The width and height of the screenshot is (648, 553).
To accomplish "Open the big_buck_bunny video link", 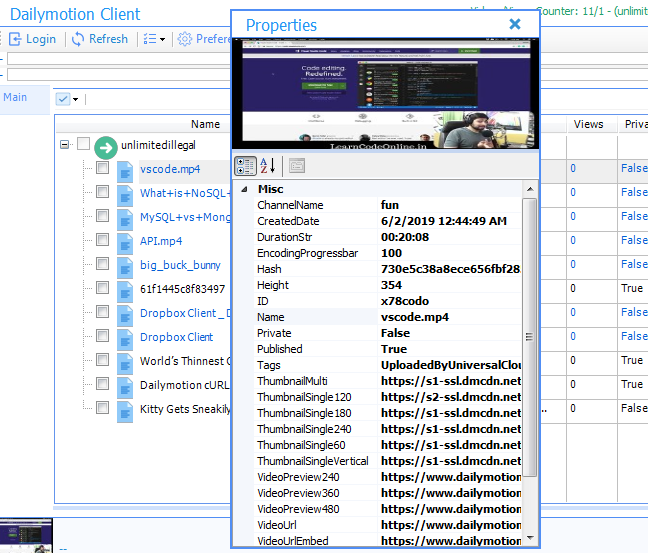I will tap(180, 265).
